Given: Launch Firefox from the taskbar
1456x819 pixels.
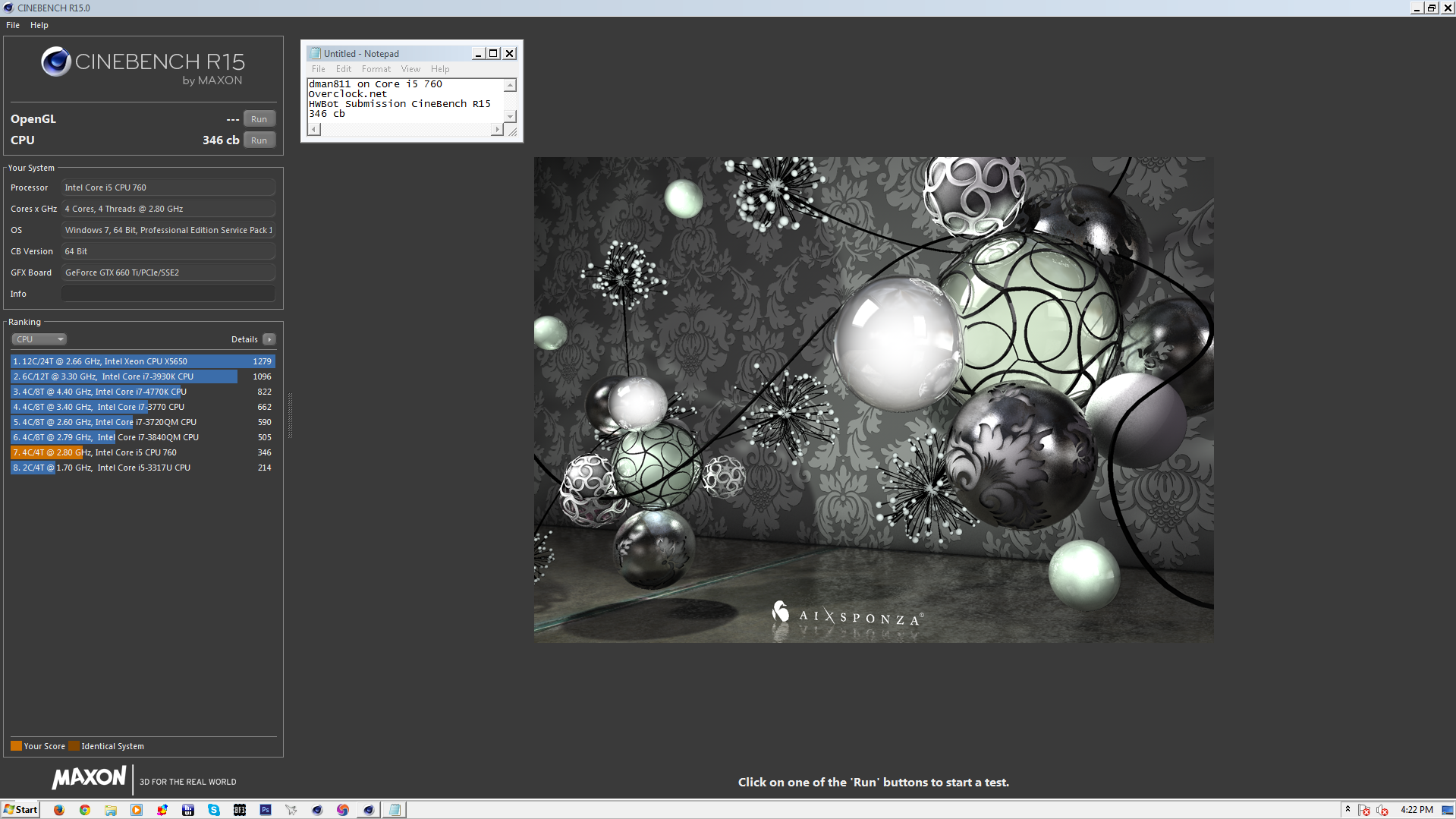Looking at the screenshot, I should click(59, 810).
